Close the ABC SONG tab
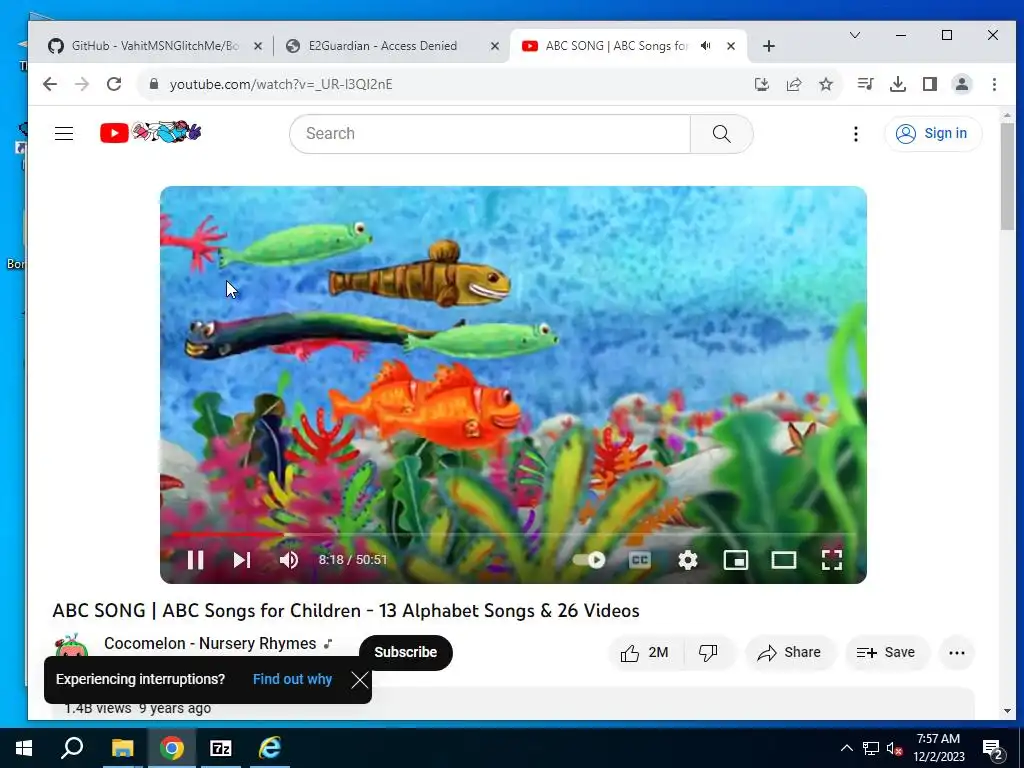This screenshot has width=1024, height=768. click(731, 46)
